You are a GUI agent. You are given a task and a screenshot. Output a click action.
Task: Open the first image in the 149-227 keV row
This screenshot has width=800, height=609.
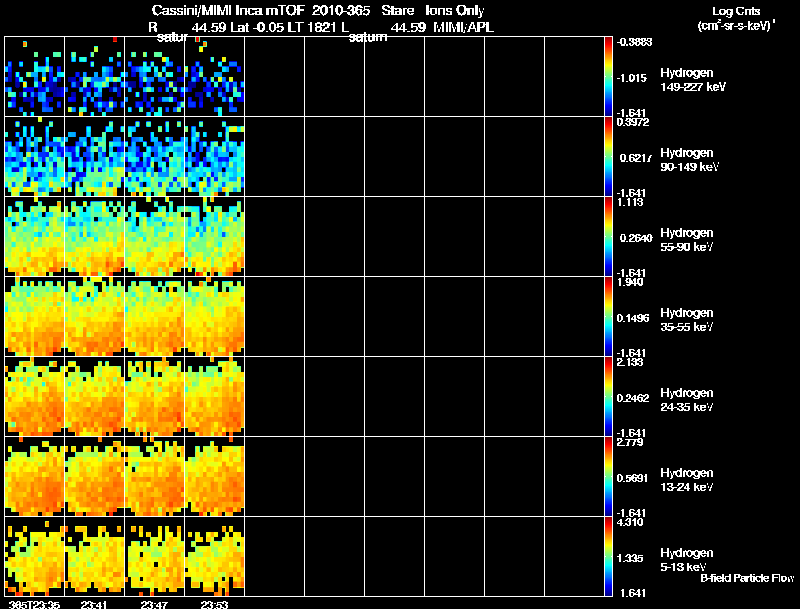35,77
